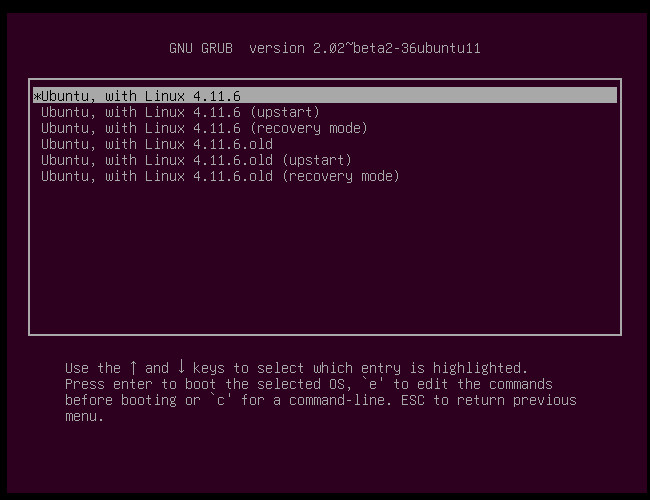Click the down arrow symbol in help text
This screenshot has height=500, width=650.
pos(181,368)
